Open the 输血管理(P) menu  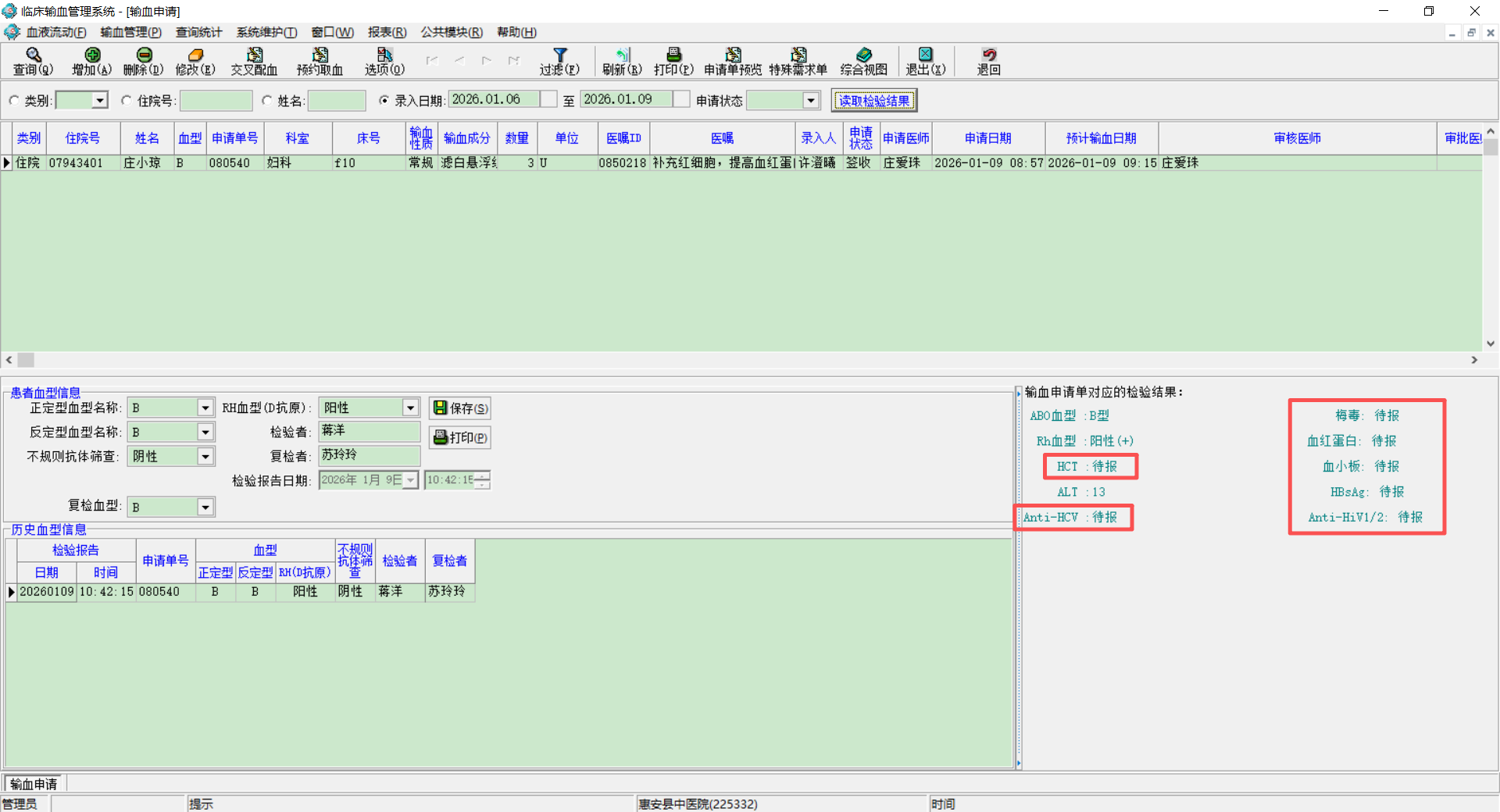pos(130,32)
